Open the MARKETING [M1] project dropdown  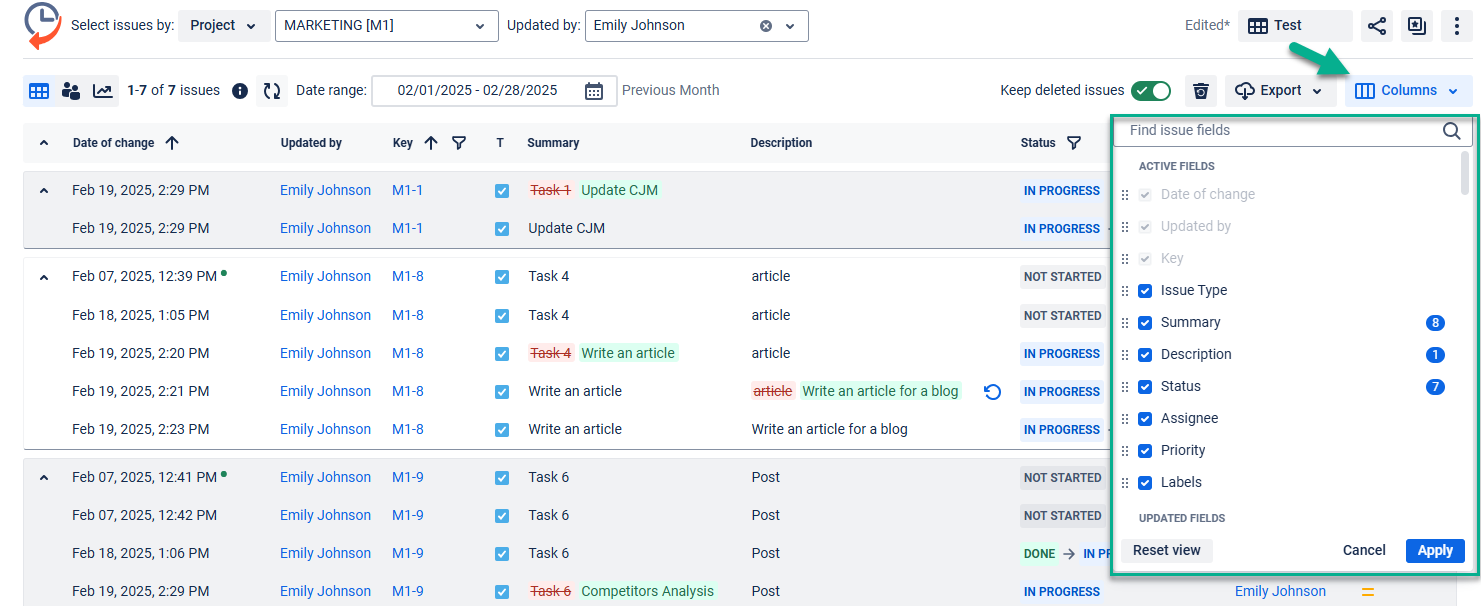(386, 26)
